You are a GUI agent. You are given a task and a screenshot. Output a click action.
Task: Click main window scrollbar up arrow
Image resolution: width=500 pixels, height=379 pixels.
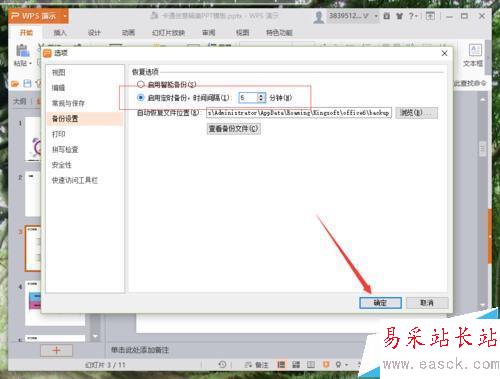pyautogui.click(x=482, y=99)
